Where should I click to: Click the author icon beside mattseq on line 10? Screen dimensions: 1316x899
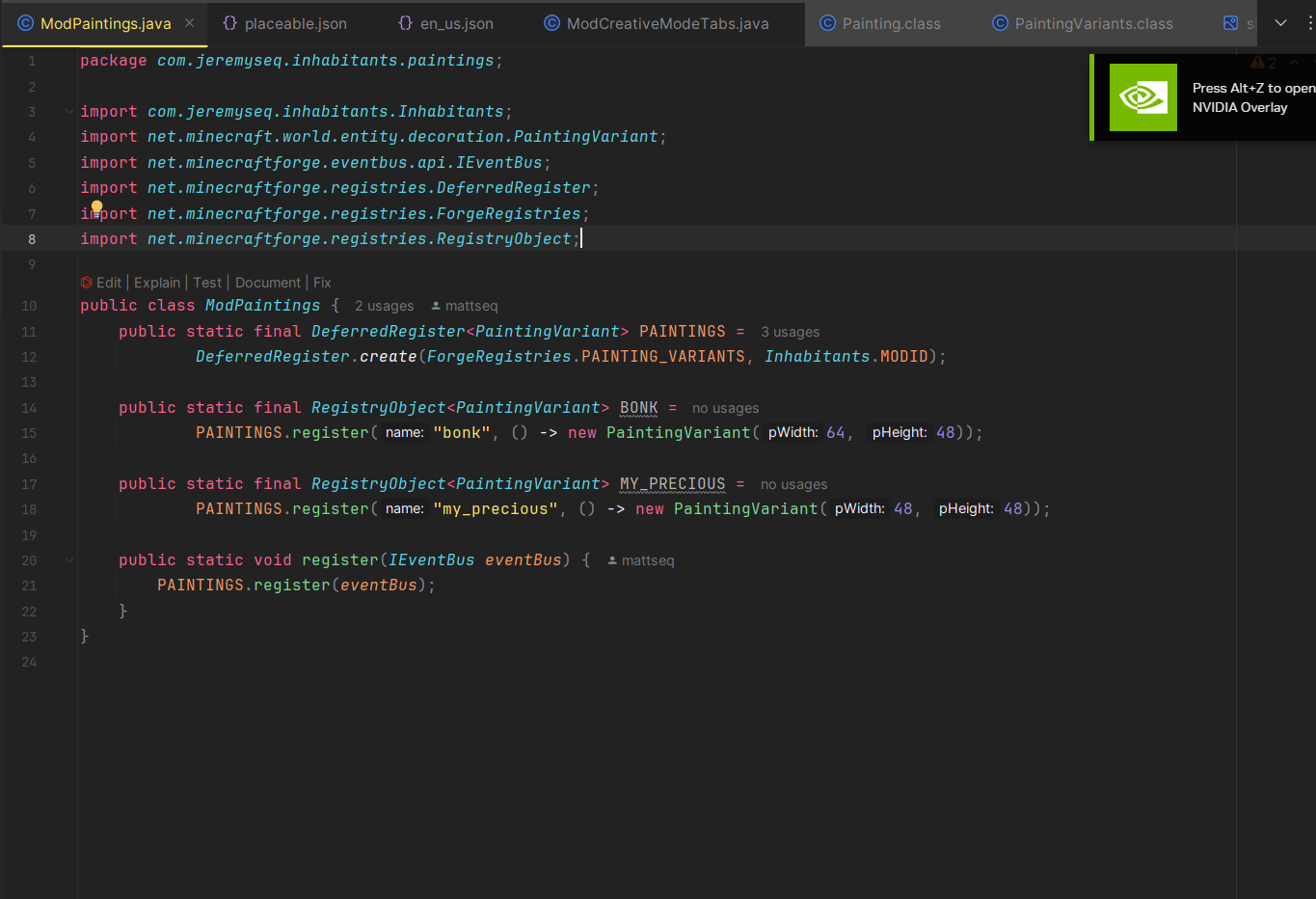436,306
